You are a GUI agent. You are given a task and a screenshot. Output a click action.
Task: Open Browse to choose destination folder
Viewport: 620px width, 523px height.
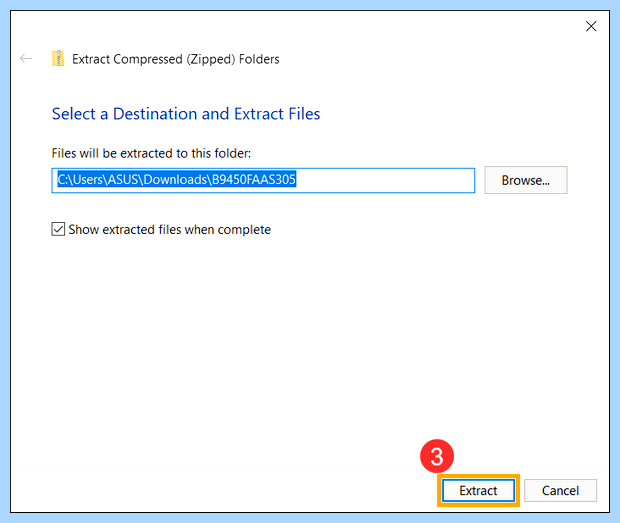(x=526, y=180)
